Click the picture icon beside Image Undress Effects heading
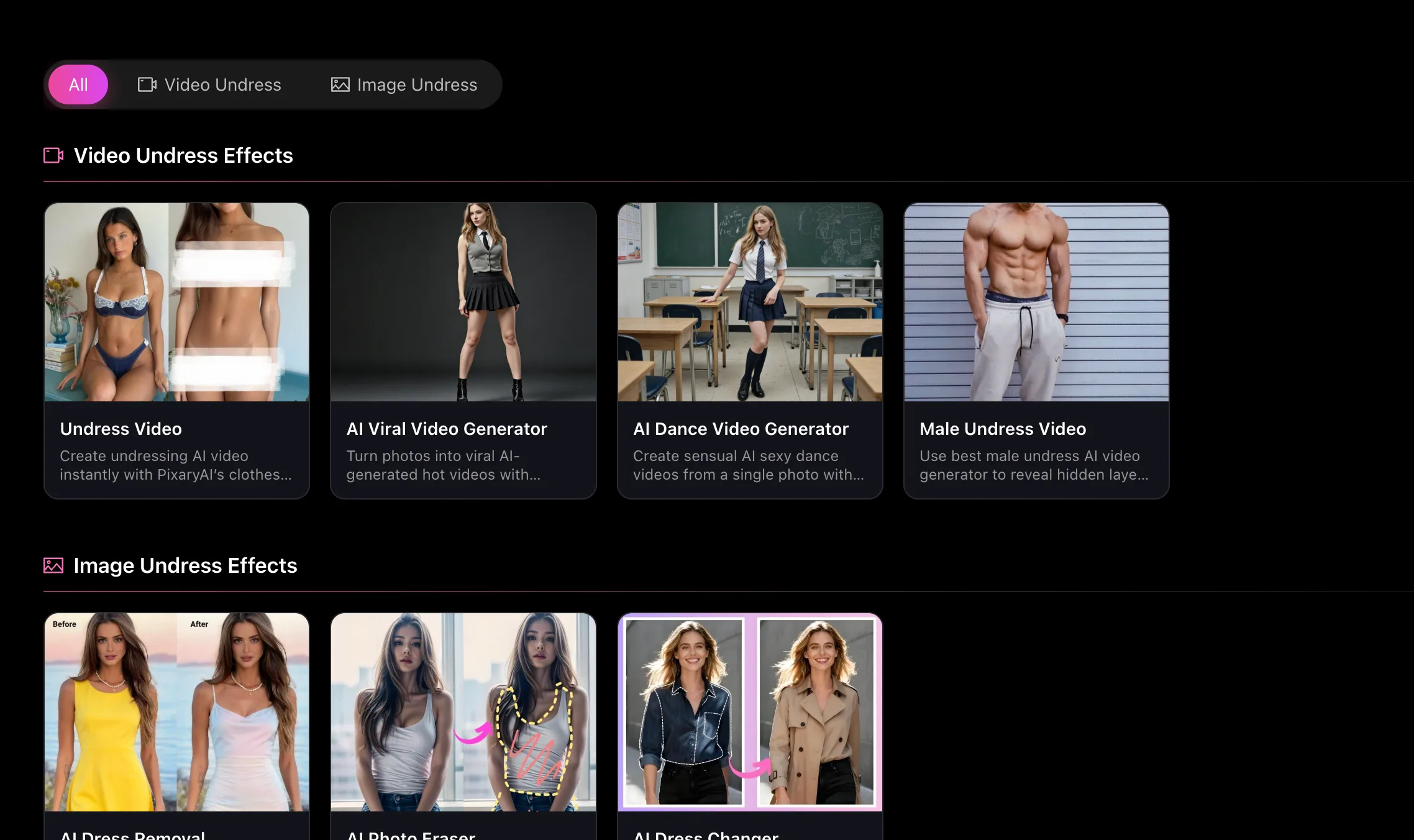 [x=53, y=565]
